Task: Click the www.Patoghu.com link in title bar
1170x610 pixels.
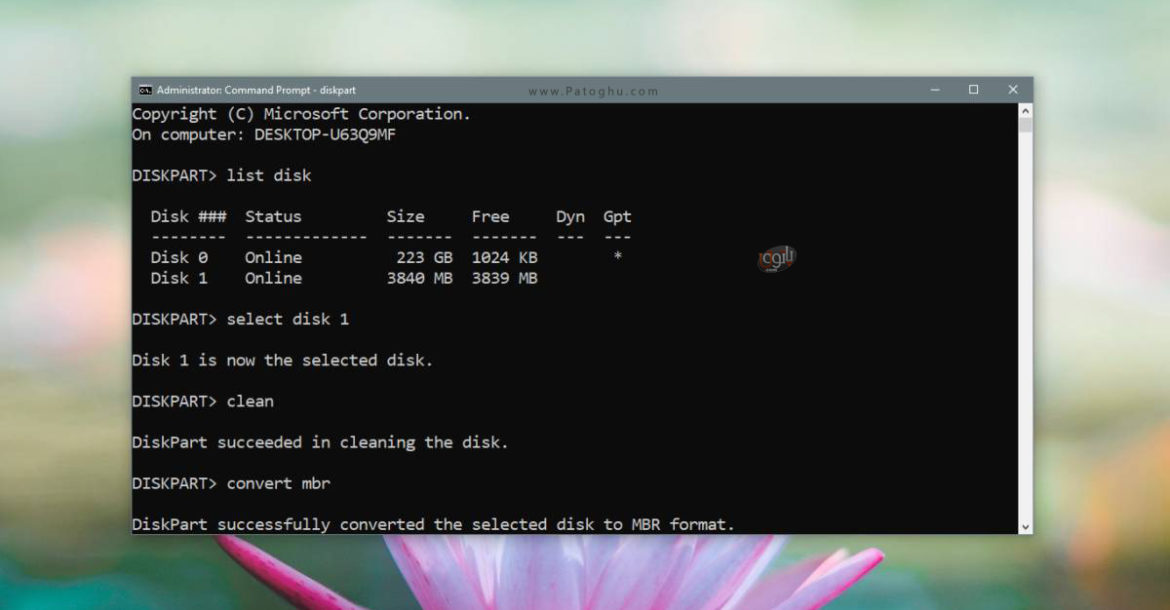Action: (x=592, y=90)
